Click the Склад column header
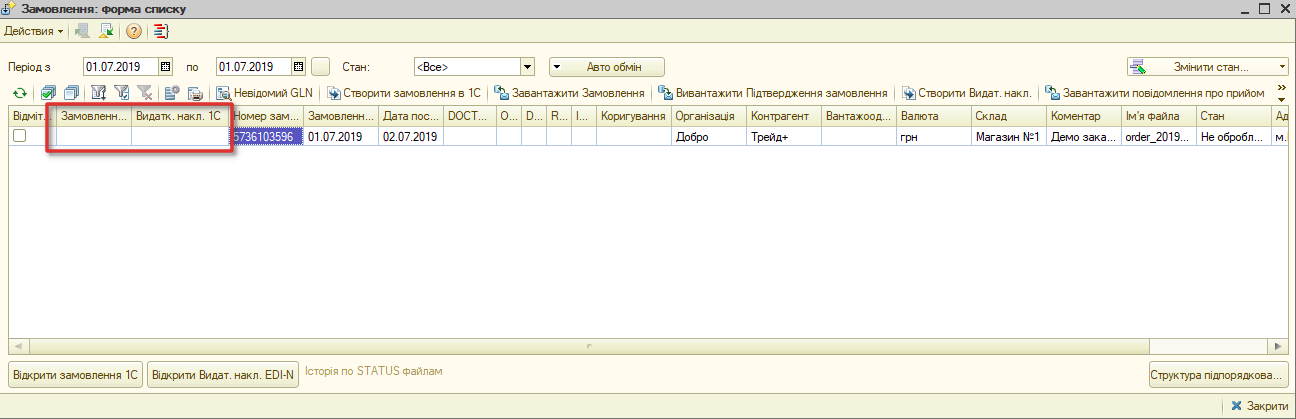1296x419 pixels. 1009,116
